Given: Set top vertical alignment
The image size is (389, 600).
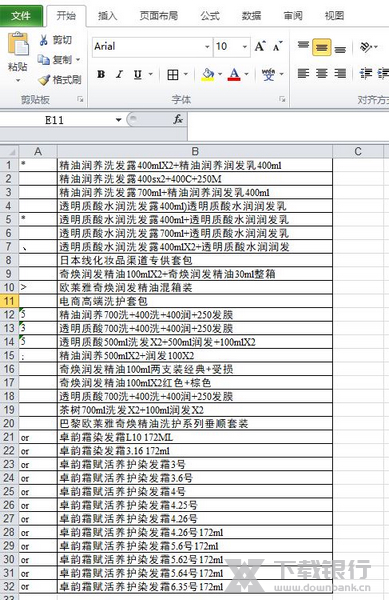Looking at the screenshot, I should click(x=303, y=47).
